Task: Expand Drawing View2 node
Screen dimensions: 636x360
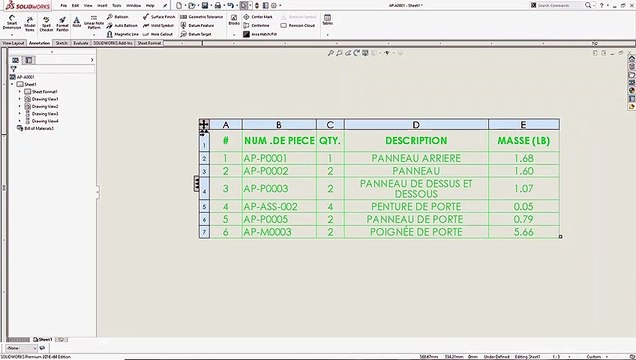Action: point(19,106)
